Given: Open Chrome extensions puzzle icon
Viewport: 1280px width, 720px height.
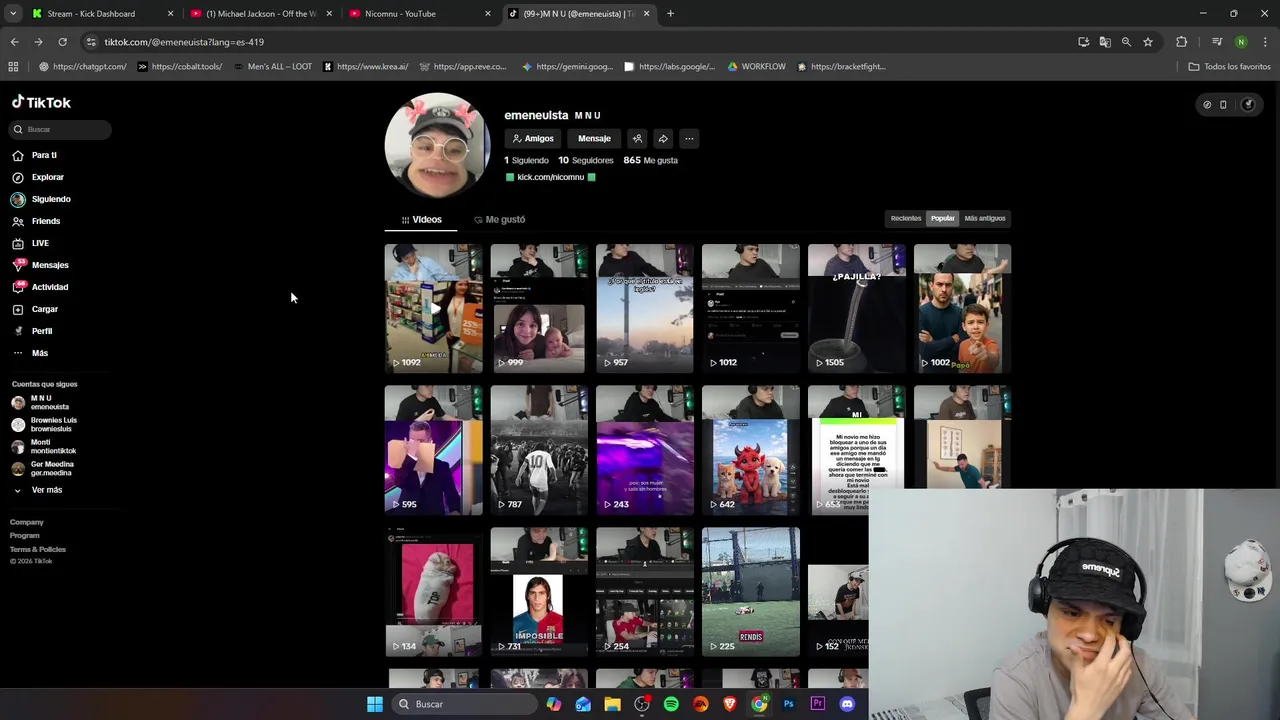Looking at the screenshot, I should coord(1182,42).
